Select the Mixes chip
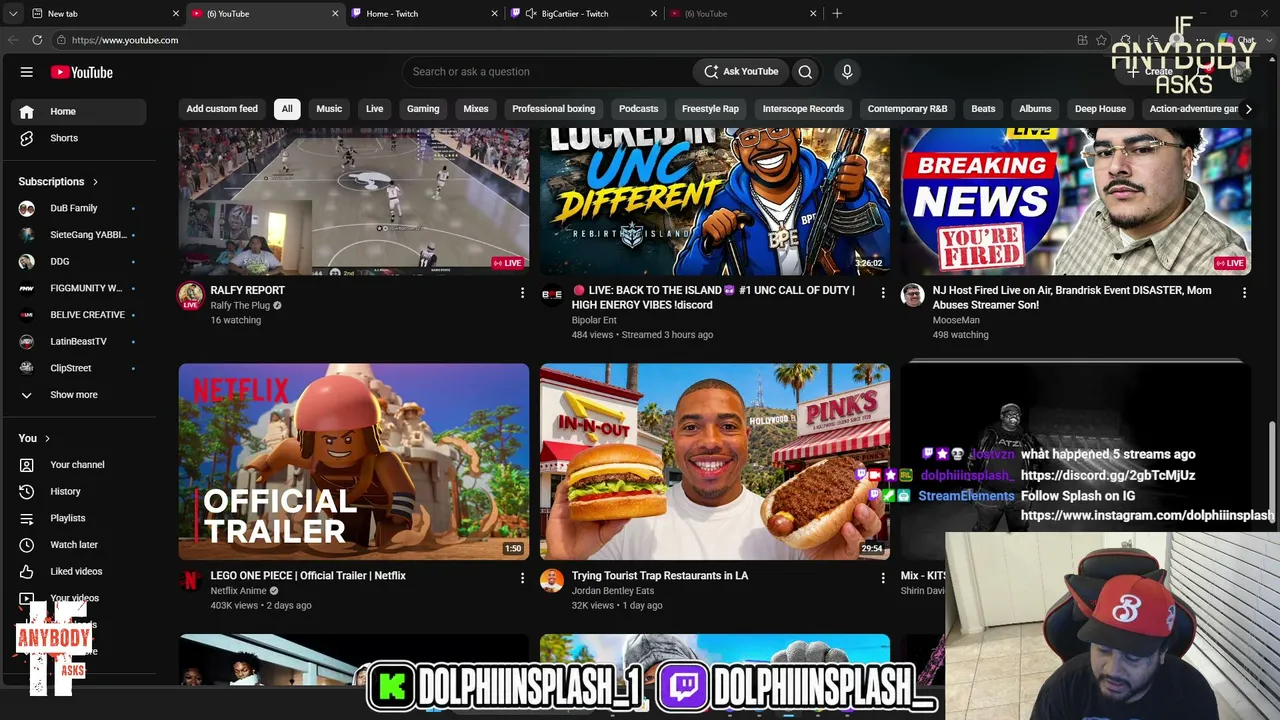Viewport: 1280px width, 720px height. coord(476,109)
